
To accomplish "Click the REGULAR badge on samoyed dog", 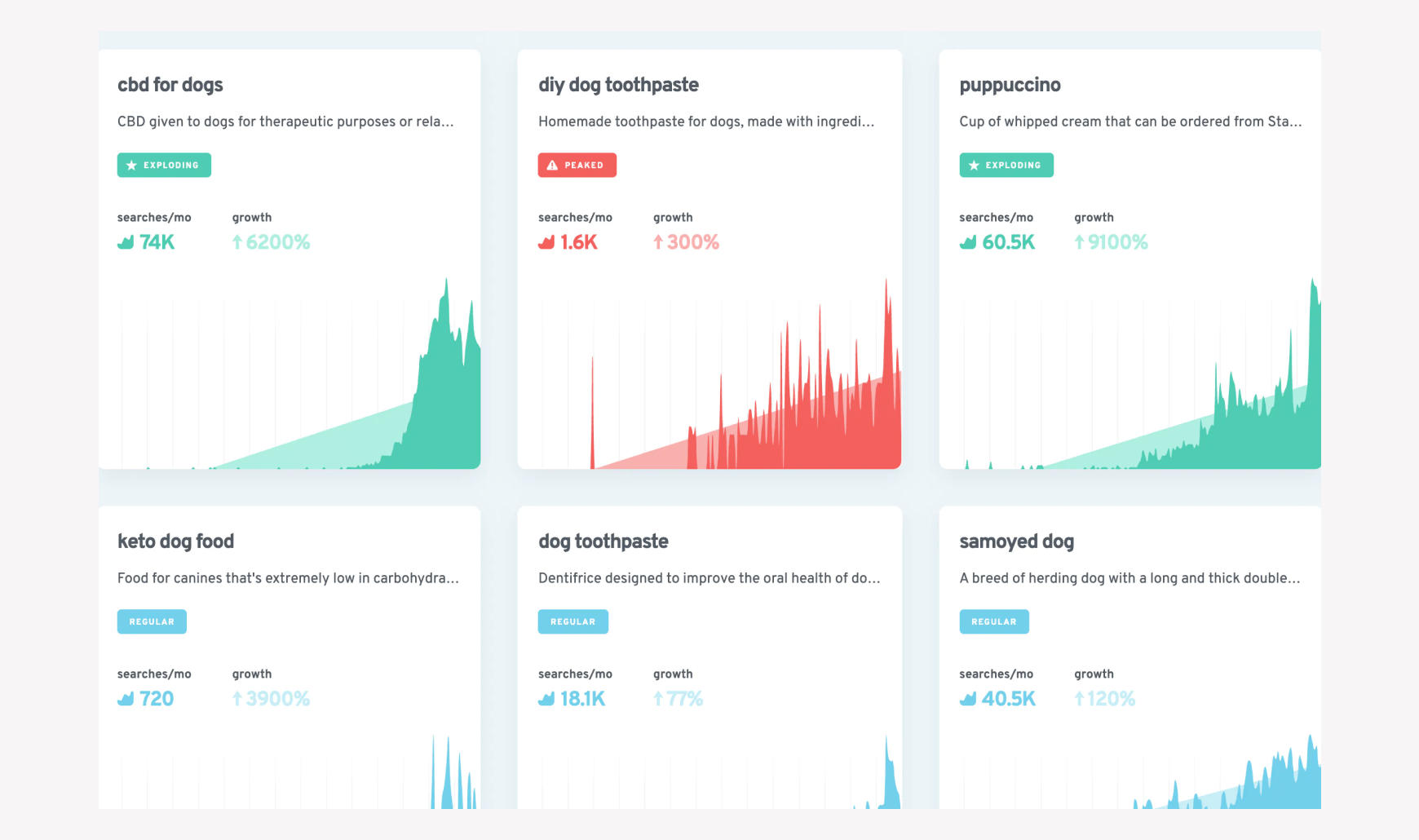I will [993, 621].
